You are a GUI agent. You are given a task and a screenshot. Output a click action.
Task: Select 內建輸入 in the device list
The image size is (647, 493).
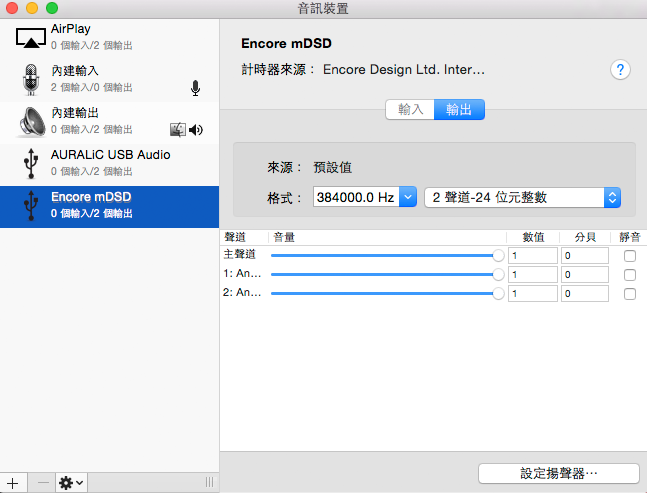coord(109,80)
